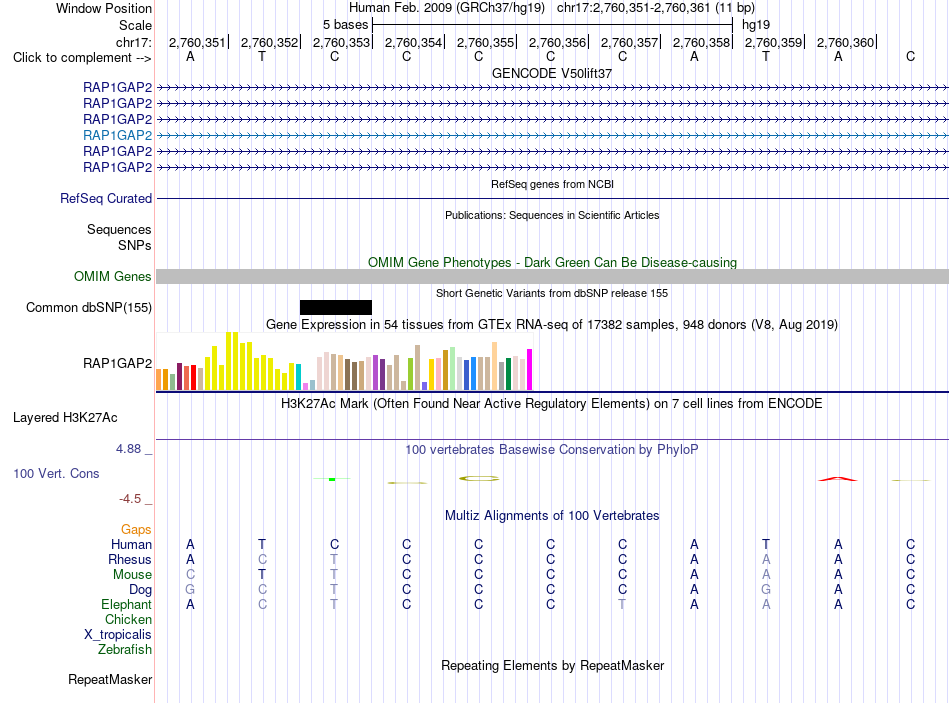Screen dimensions: 950x703
Task: Click the 4.88 PhyloP upper scale value
Action: click(128, 449)
